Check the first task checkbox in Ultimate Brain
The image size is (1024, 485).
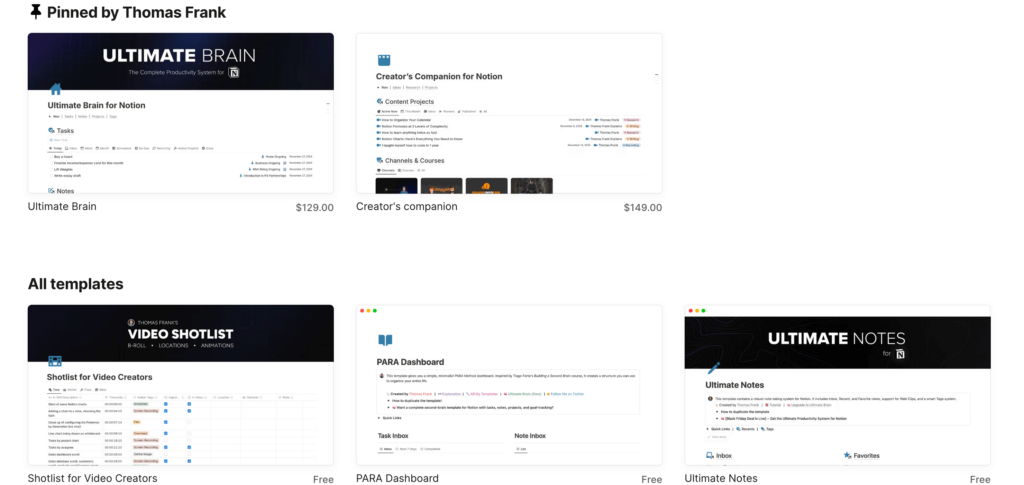(53, 156)
